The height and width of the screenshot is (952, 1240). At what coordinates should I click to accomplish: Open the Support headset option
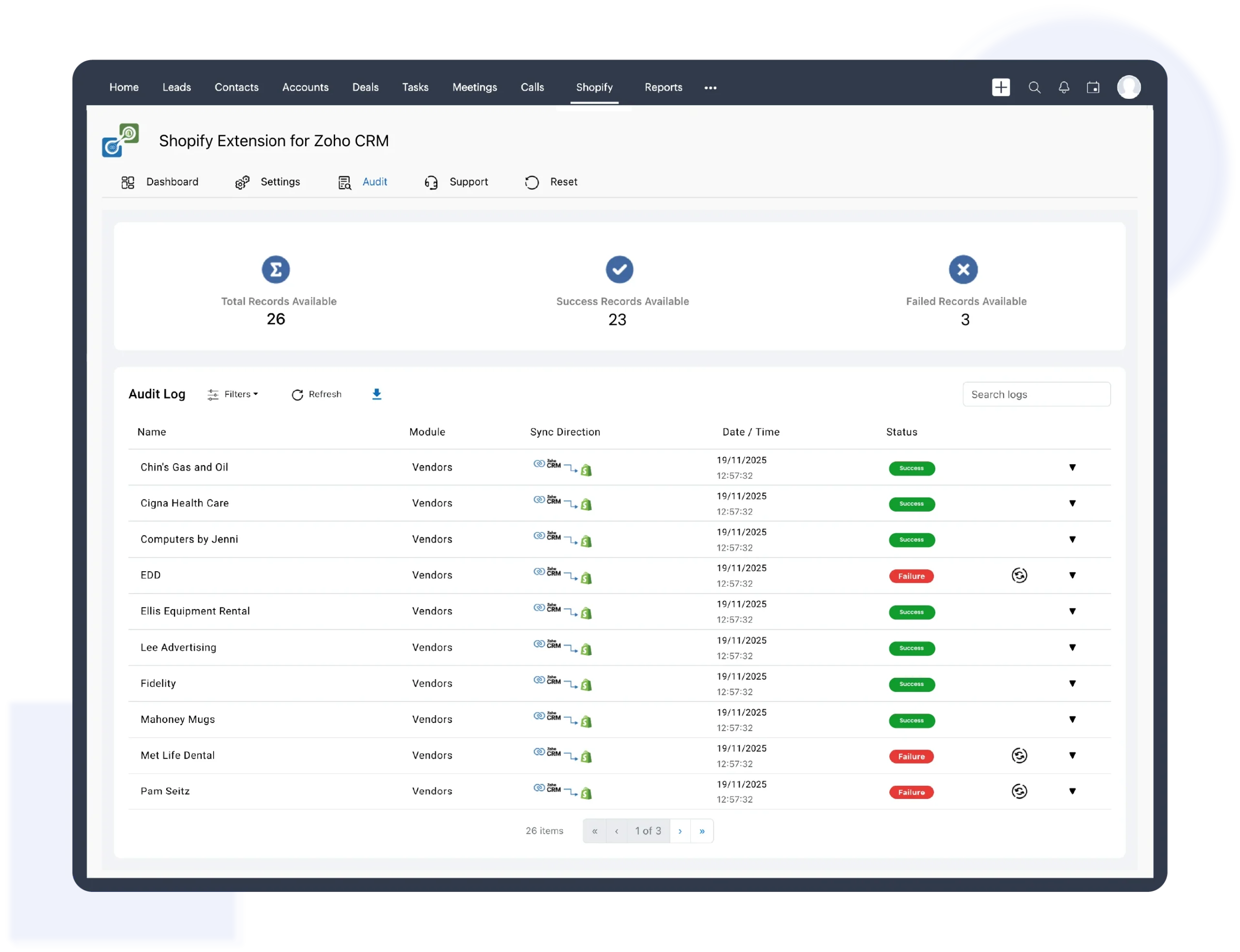[457, 182]
